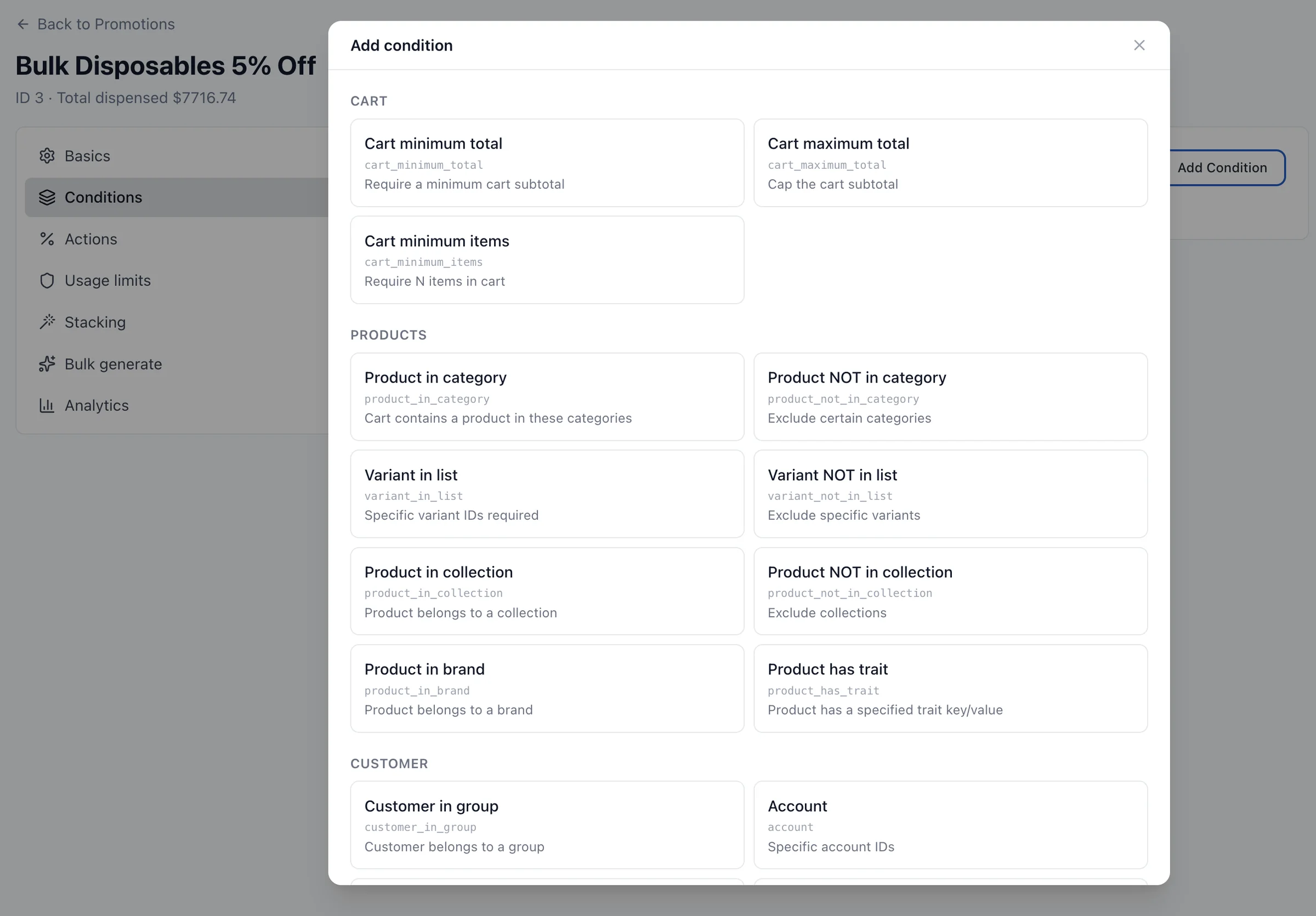Choose the Variant in list condition
The height and width of the screenshot is (916, 1316).
point(547,494)
